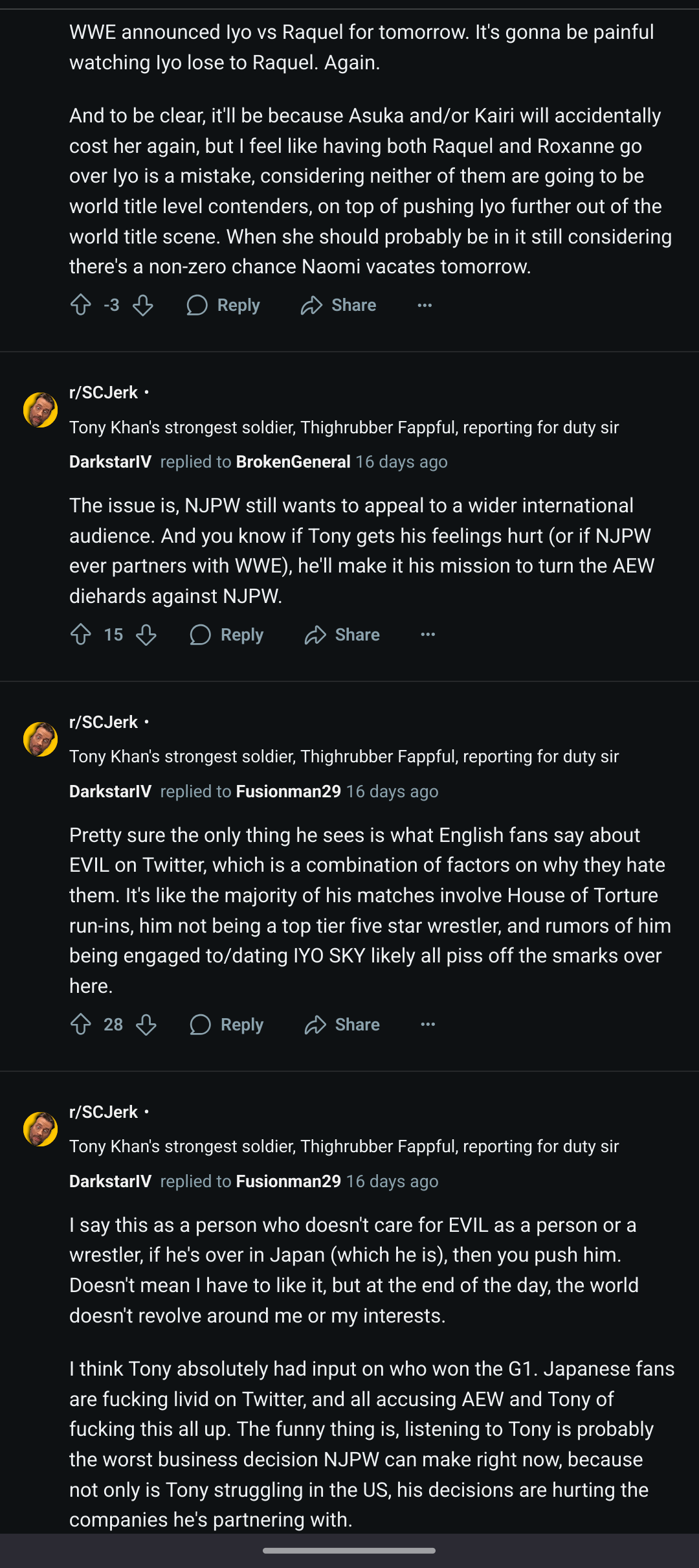Share the comment about NJPW international audience
The height and width of the screenshot is (1568, 699).
(x=342, y=635)
